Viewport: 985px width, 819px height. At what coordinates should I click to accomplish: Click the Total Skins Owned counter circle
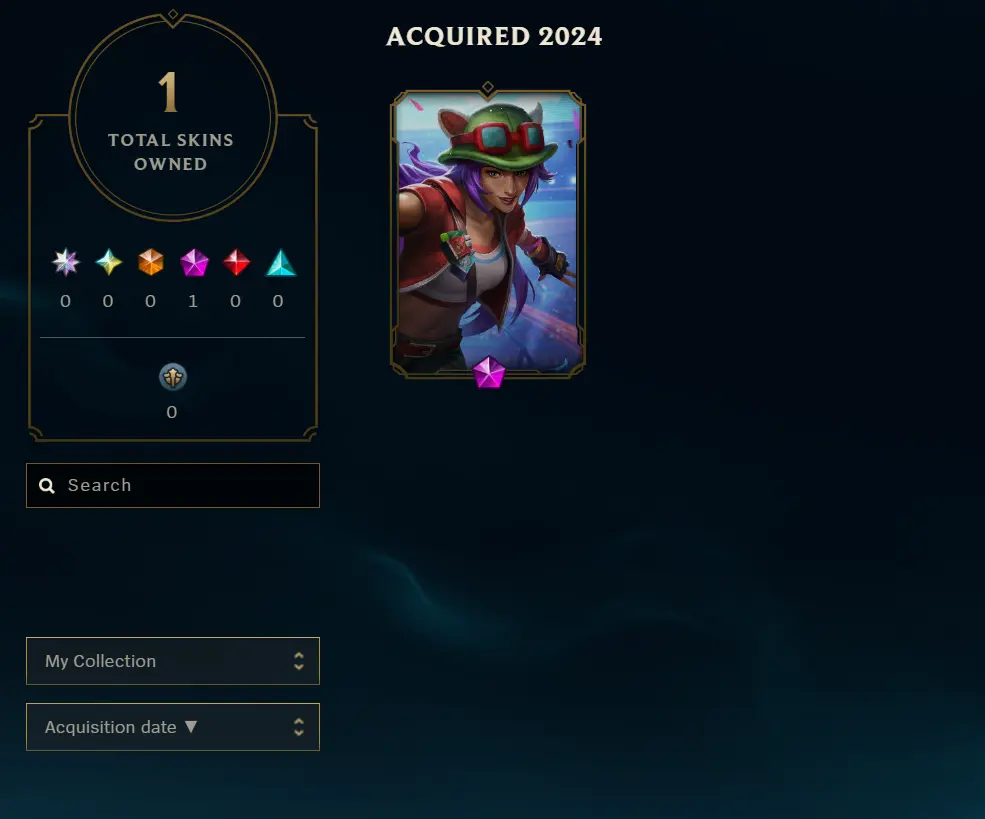tap(173, 117)
